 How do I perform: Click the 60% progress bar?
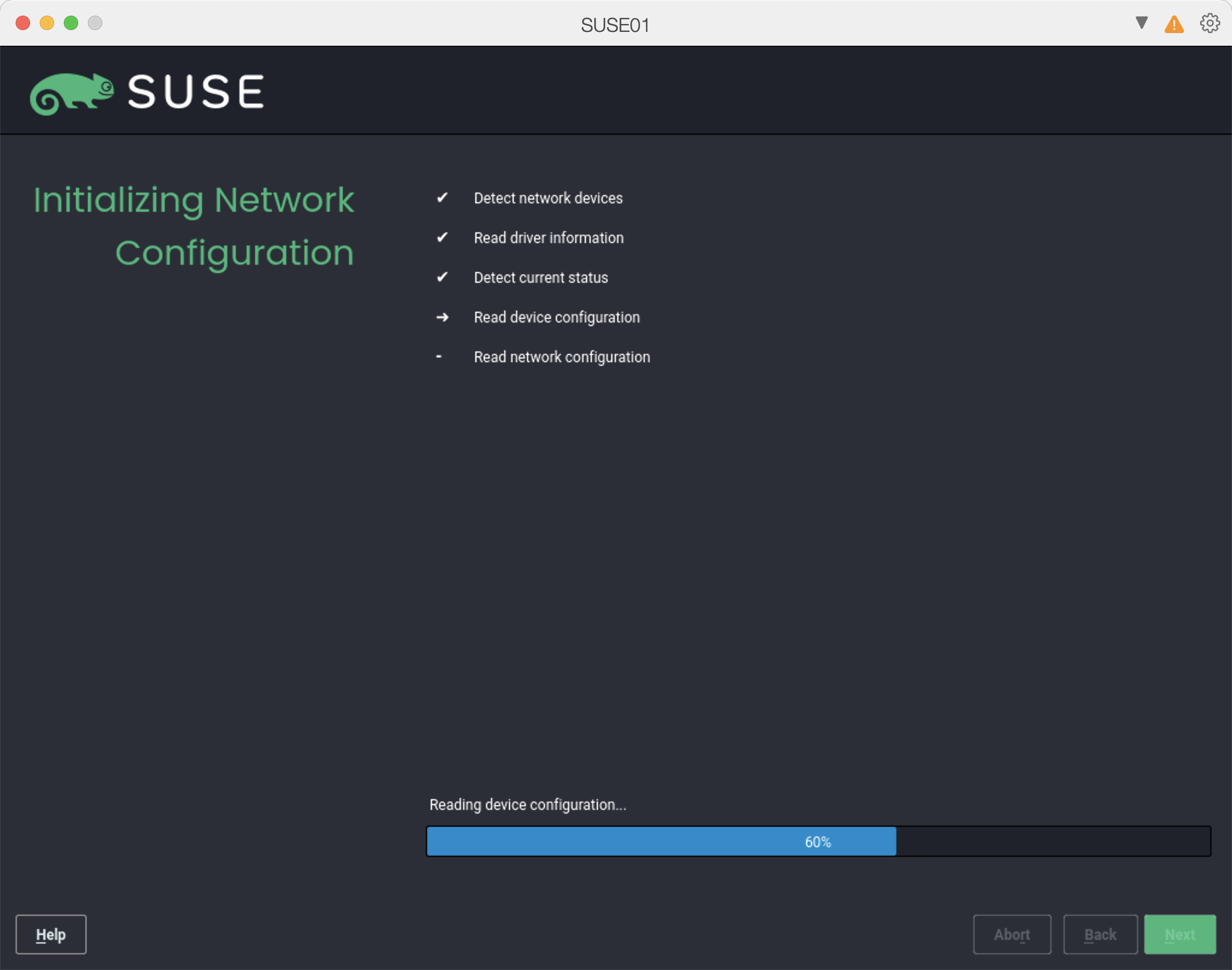(818, 841)
